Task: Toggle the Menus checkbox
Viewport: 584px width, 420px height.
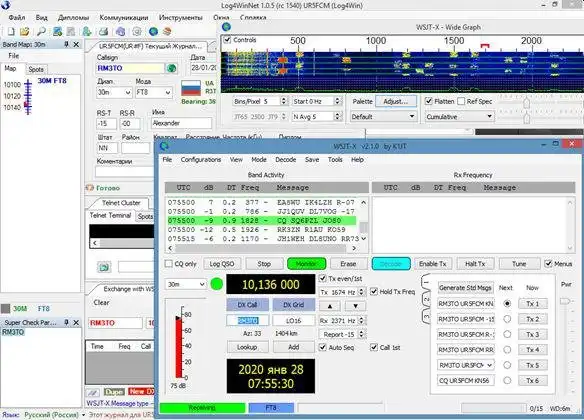Action: (548, 264)
